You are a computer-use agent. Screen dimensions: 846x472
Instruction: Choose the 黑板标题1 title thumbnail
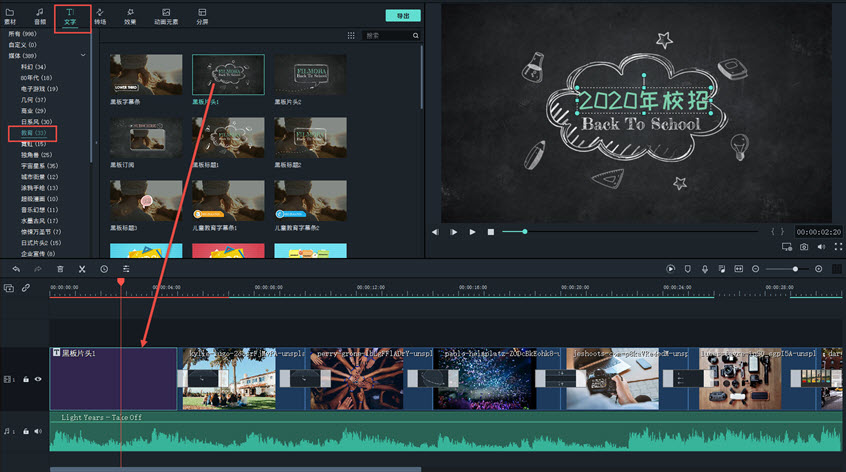click(x=228, y=138)
